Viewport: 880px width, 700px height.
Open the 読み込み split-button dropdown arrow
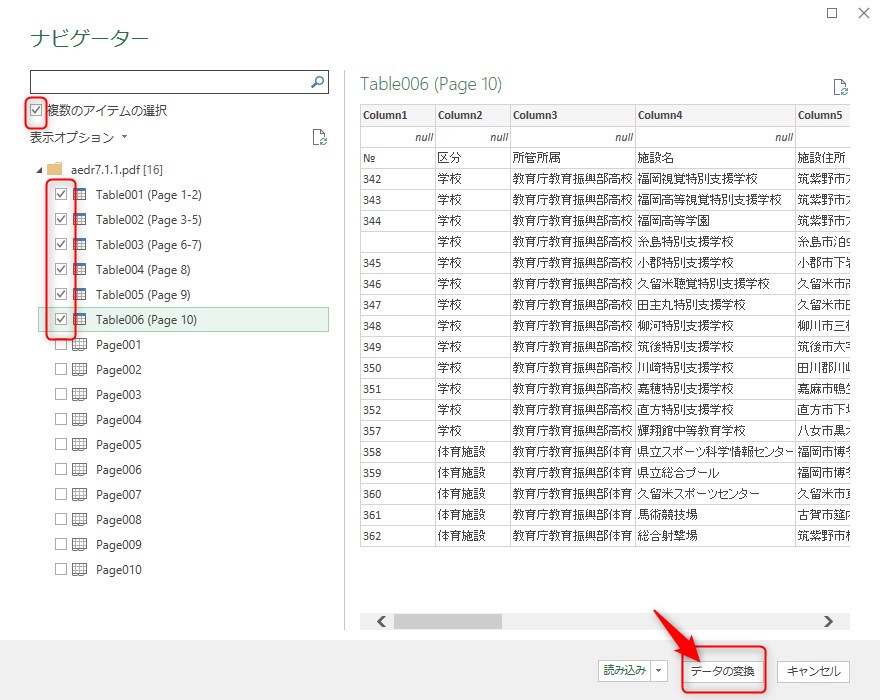pos(659,671)
